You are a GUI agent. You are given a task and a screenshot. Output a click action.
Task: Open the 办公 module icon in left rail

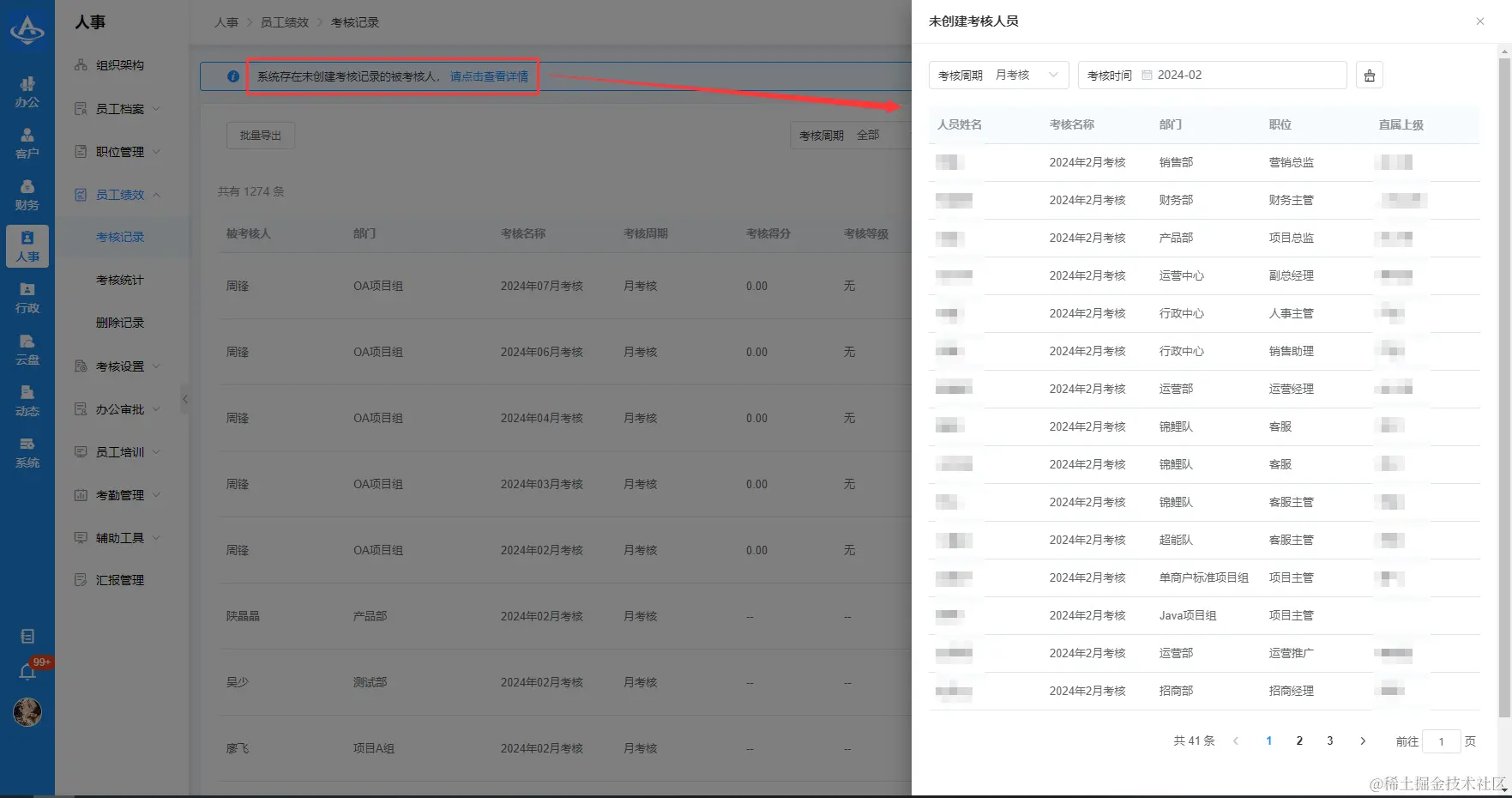(x=27, y=92)
